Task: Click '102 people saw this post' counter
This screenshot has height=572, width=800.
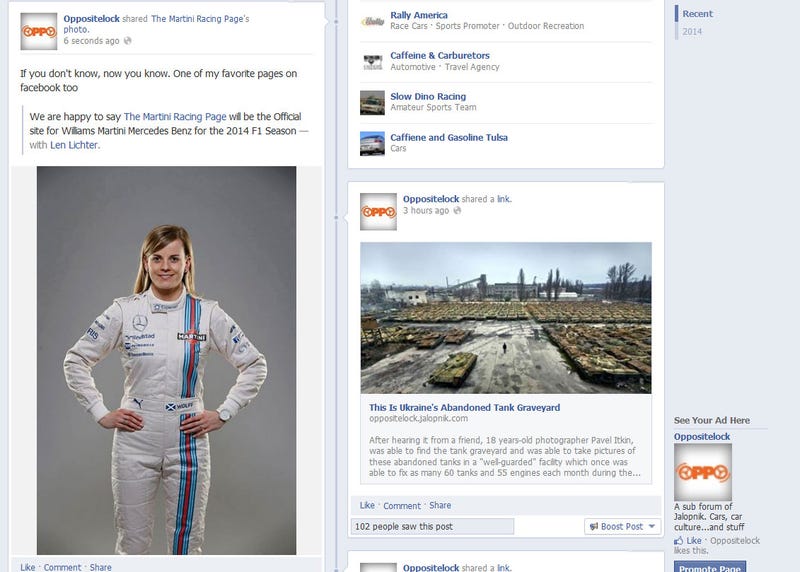Action: [432, 526]
